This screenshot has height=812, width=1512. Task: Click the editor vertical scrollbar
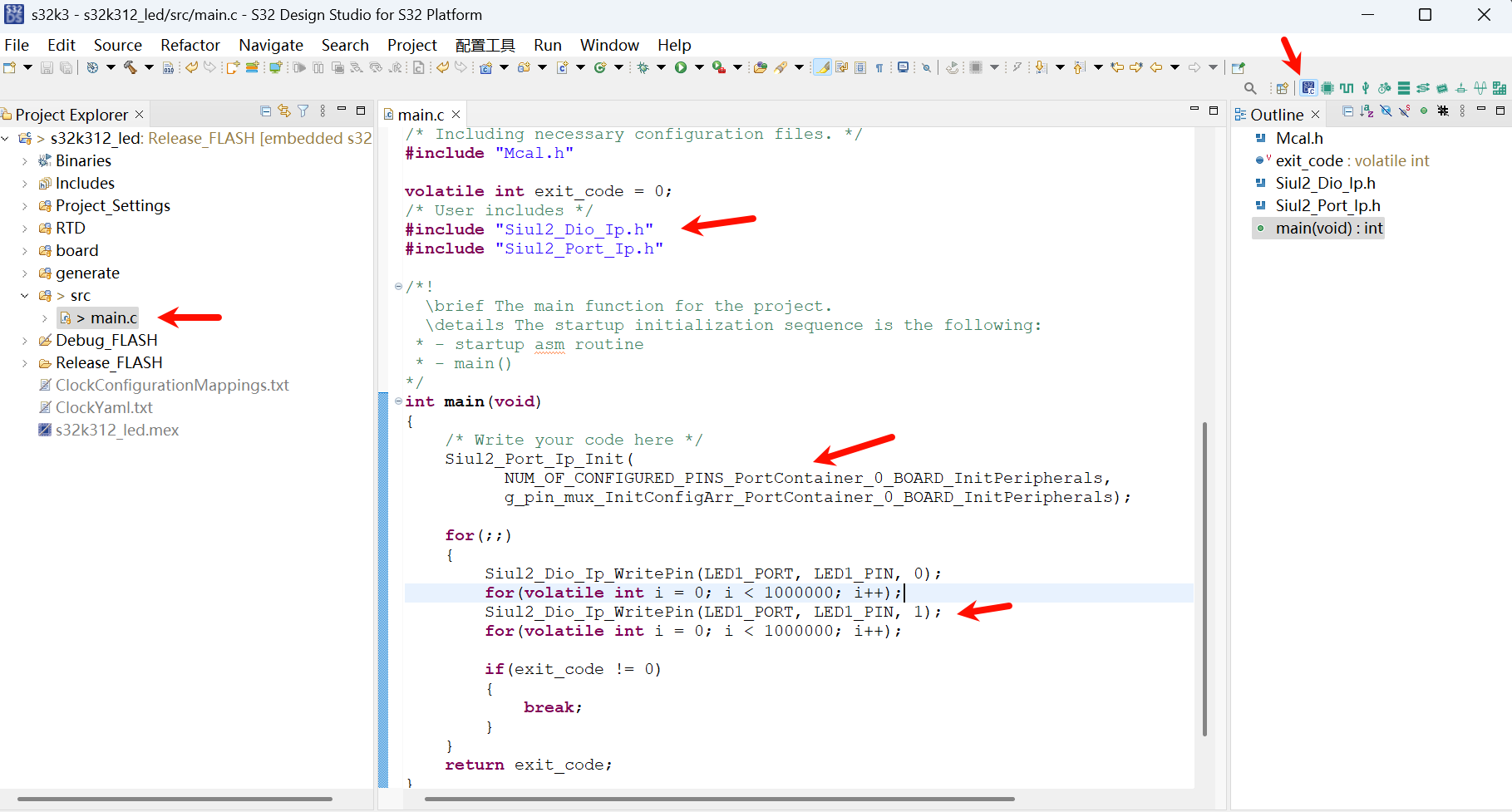(1204, 579)
